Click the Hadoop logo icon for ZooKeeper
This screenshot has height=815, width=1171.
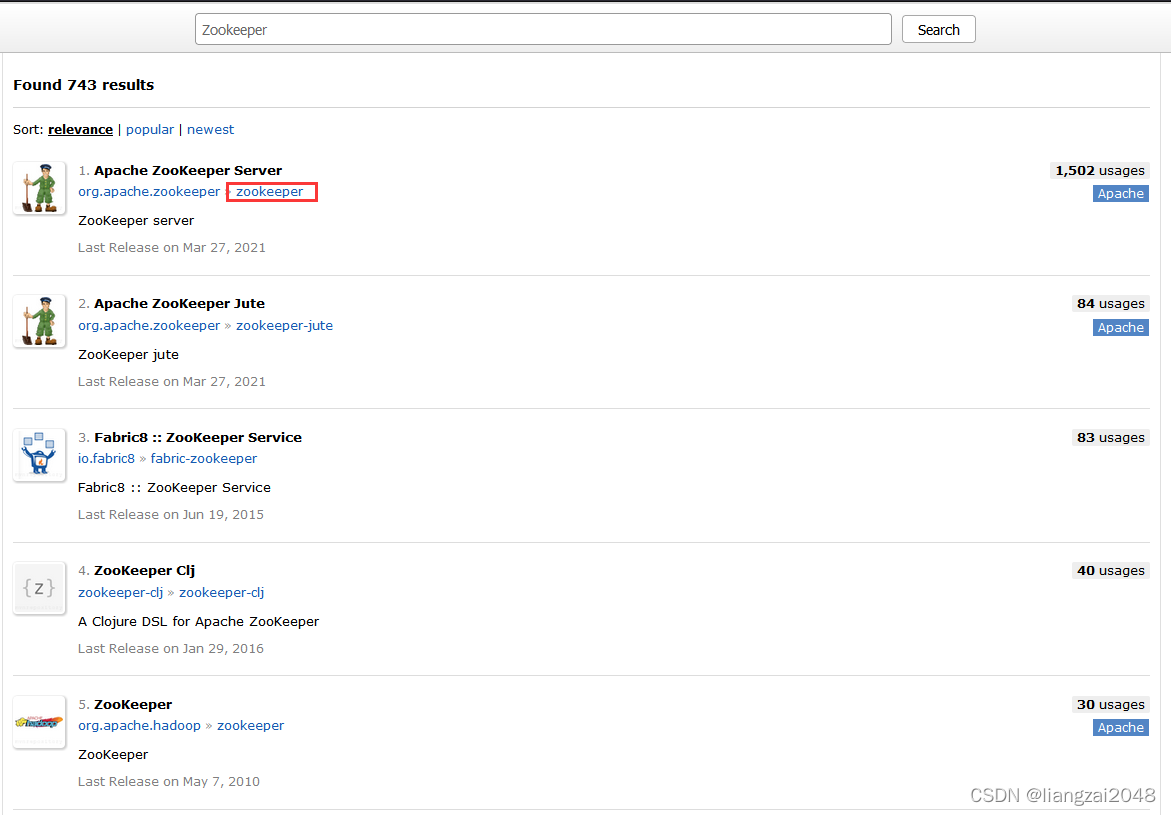(x=40, y=722)
